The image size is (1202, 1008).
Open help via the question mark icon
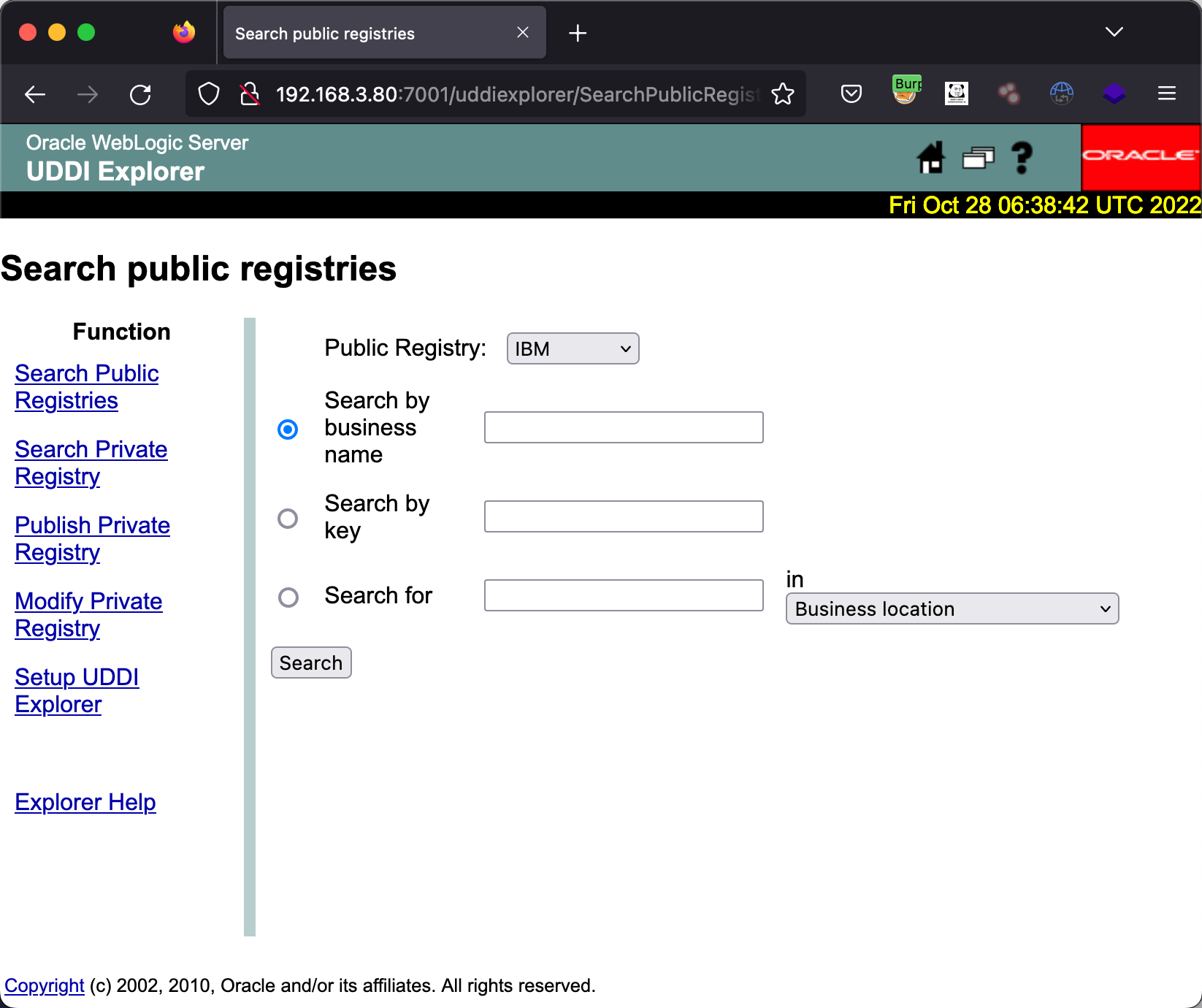tap(1022, 158)
